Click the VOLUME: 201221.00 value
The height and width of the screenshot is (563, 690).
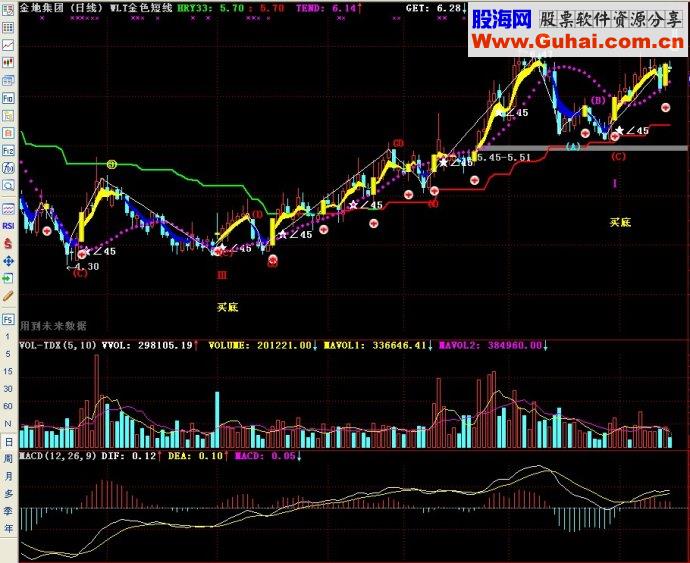(x=263, y=346)
